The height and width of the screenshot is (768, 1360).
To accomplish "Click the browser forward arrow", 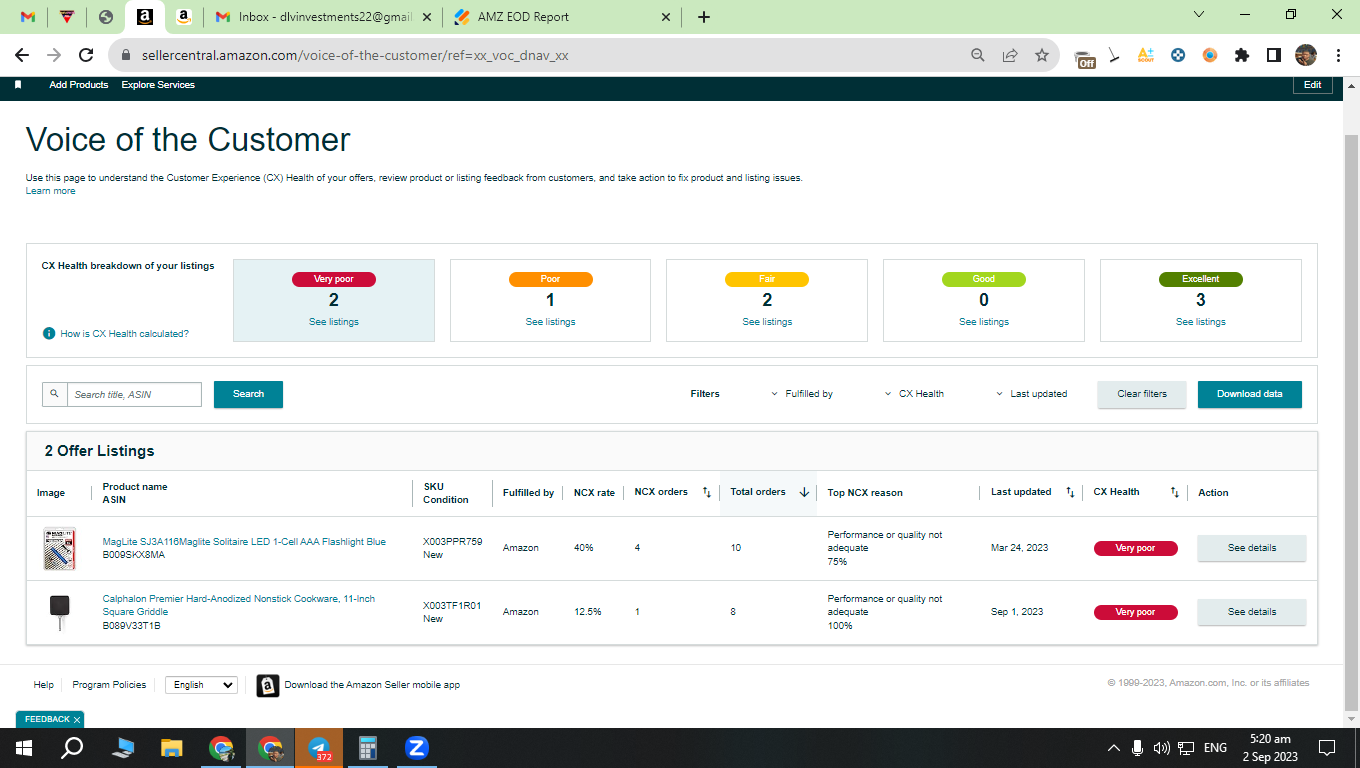I will coord(55,55).
